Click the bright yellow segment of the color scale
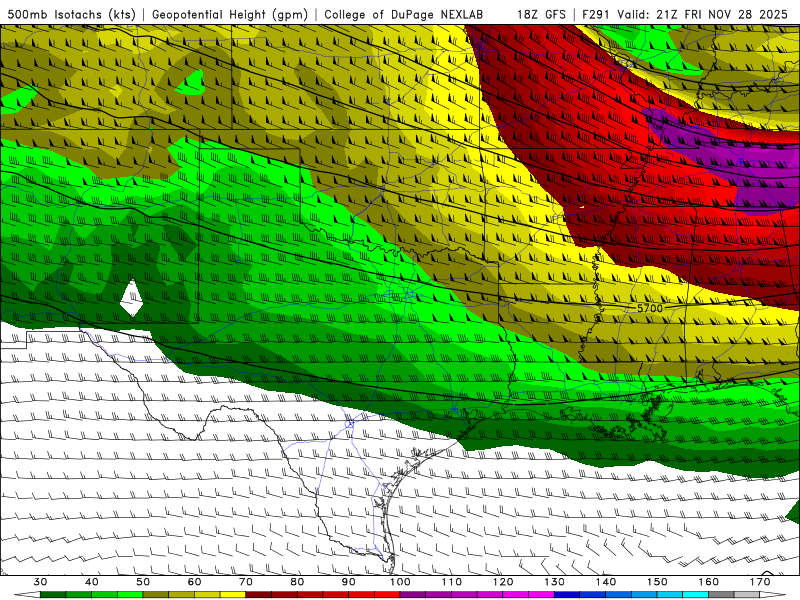This screenshot has height=600, width=800. [x=233, y=595]
